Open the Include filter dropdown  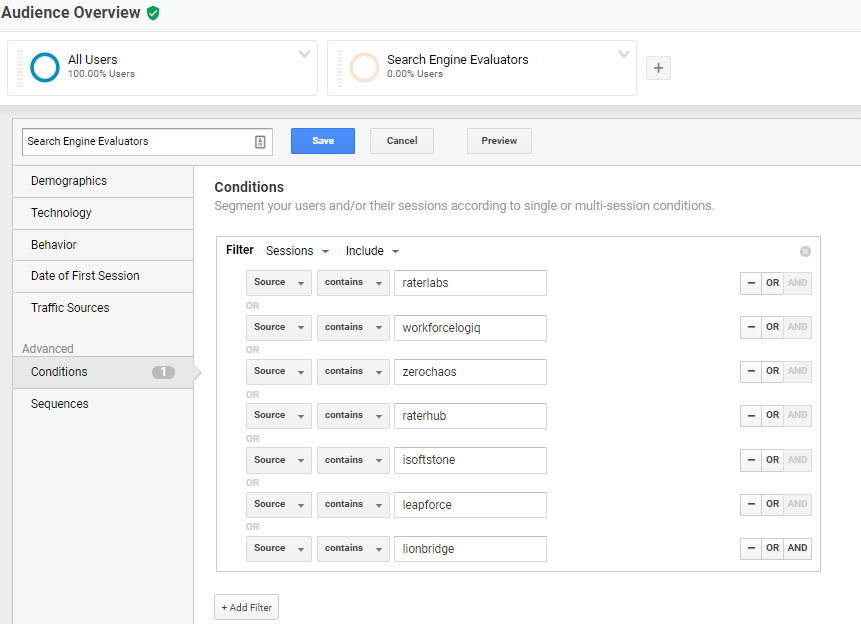coord(372,251)
